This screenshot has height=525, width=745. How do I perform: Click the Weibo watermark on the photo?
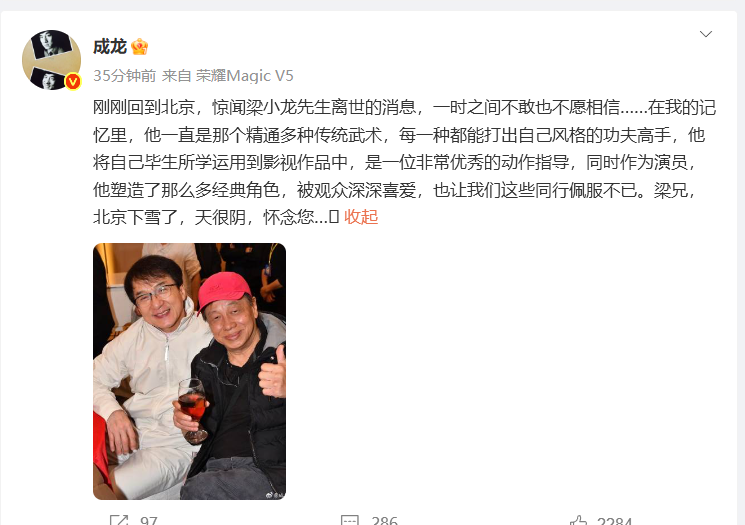pos(276,495)
